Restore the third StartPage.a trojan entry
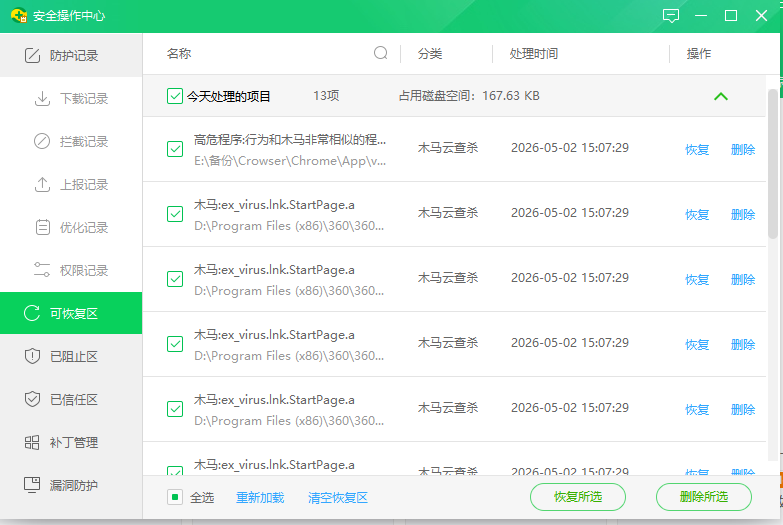The height and width of the screenshot is (525, 783). [697, 344]
